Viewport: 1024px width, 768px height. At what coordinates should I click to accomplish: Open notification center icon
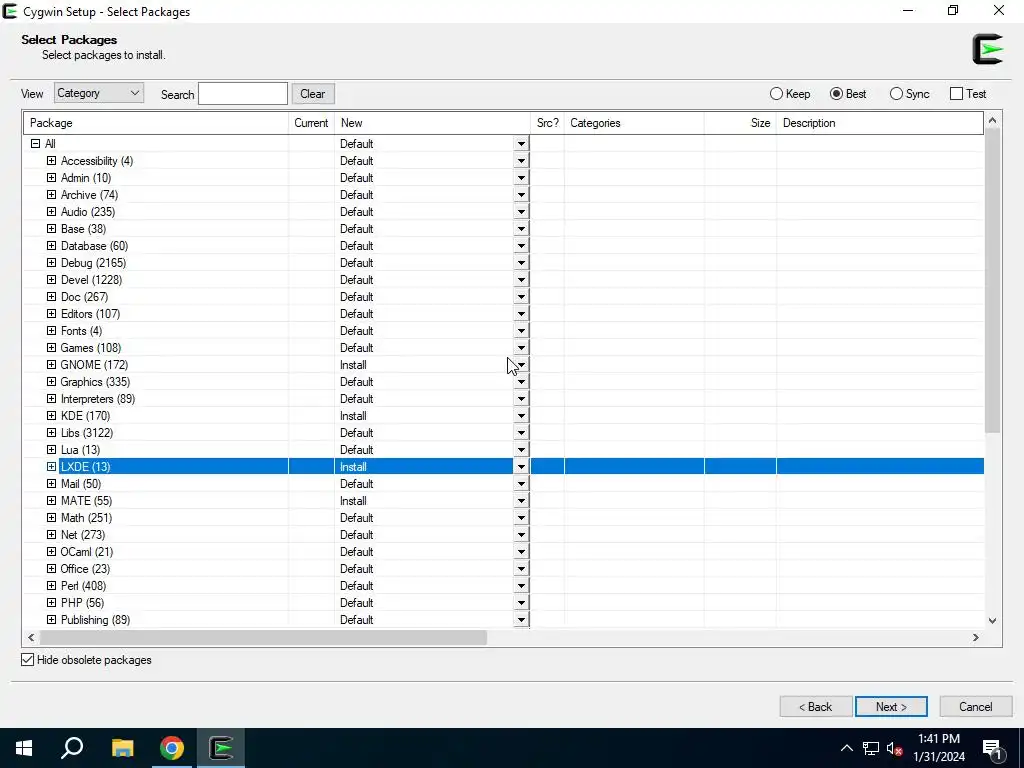(993, 748)
